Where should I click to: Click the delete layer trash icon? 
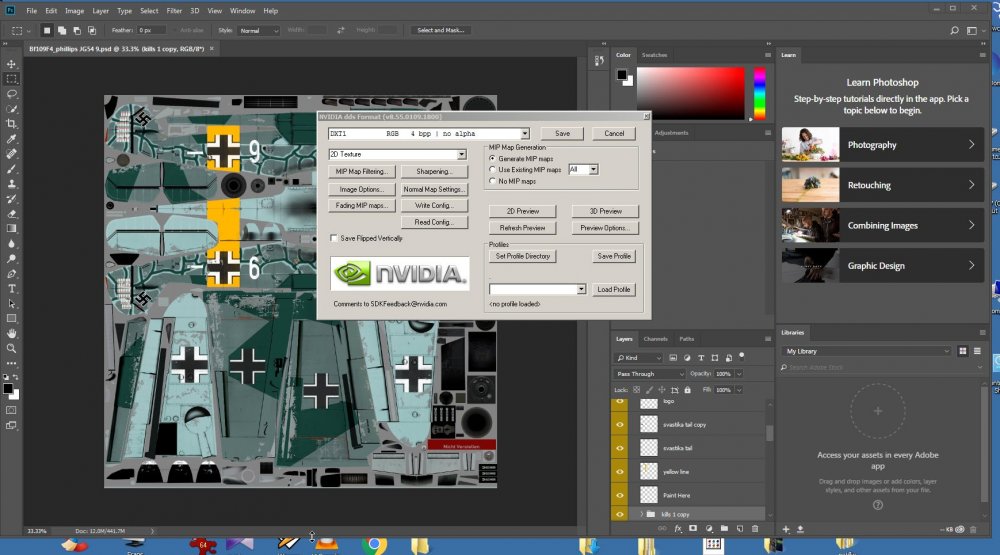(755, 528)
